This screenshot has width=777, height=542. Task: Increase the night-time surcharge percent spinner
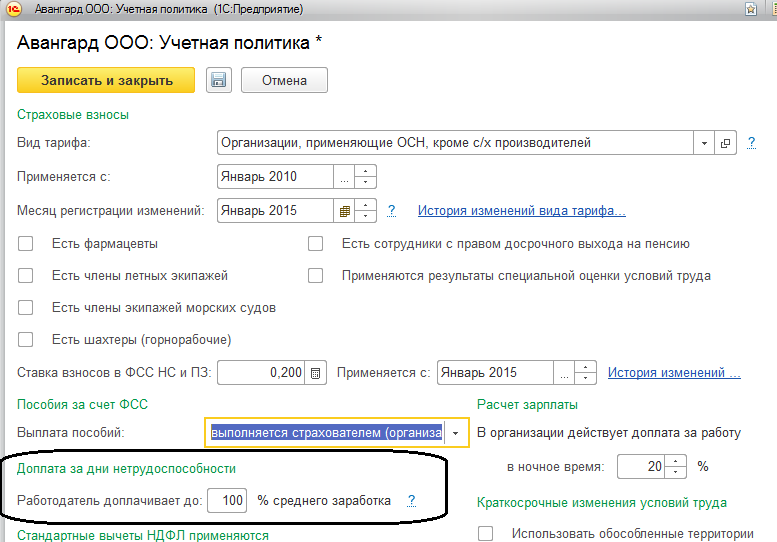point(677,461)
